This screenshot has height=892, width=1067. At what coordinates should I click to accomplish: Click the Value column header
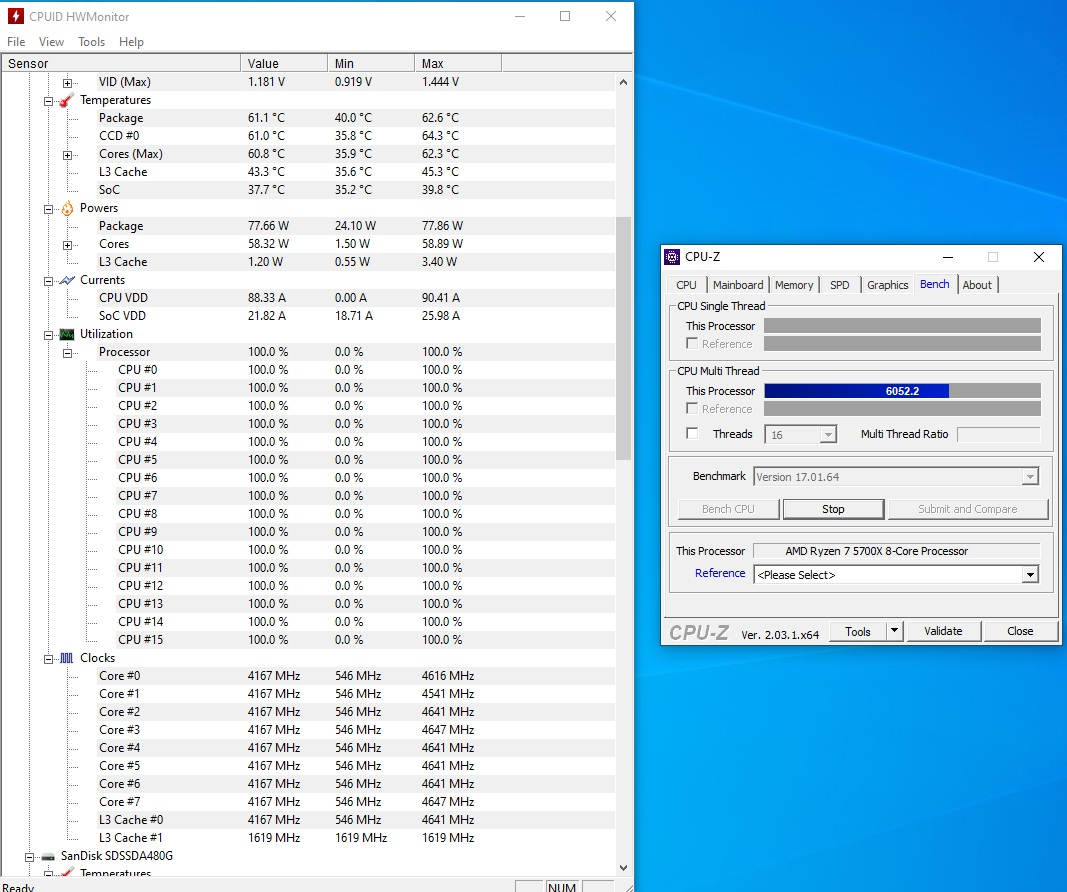click(x=284, y=63)
